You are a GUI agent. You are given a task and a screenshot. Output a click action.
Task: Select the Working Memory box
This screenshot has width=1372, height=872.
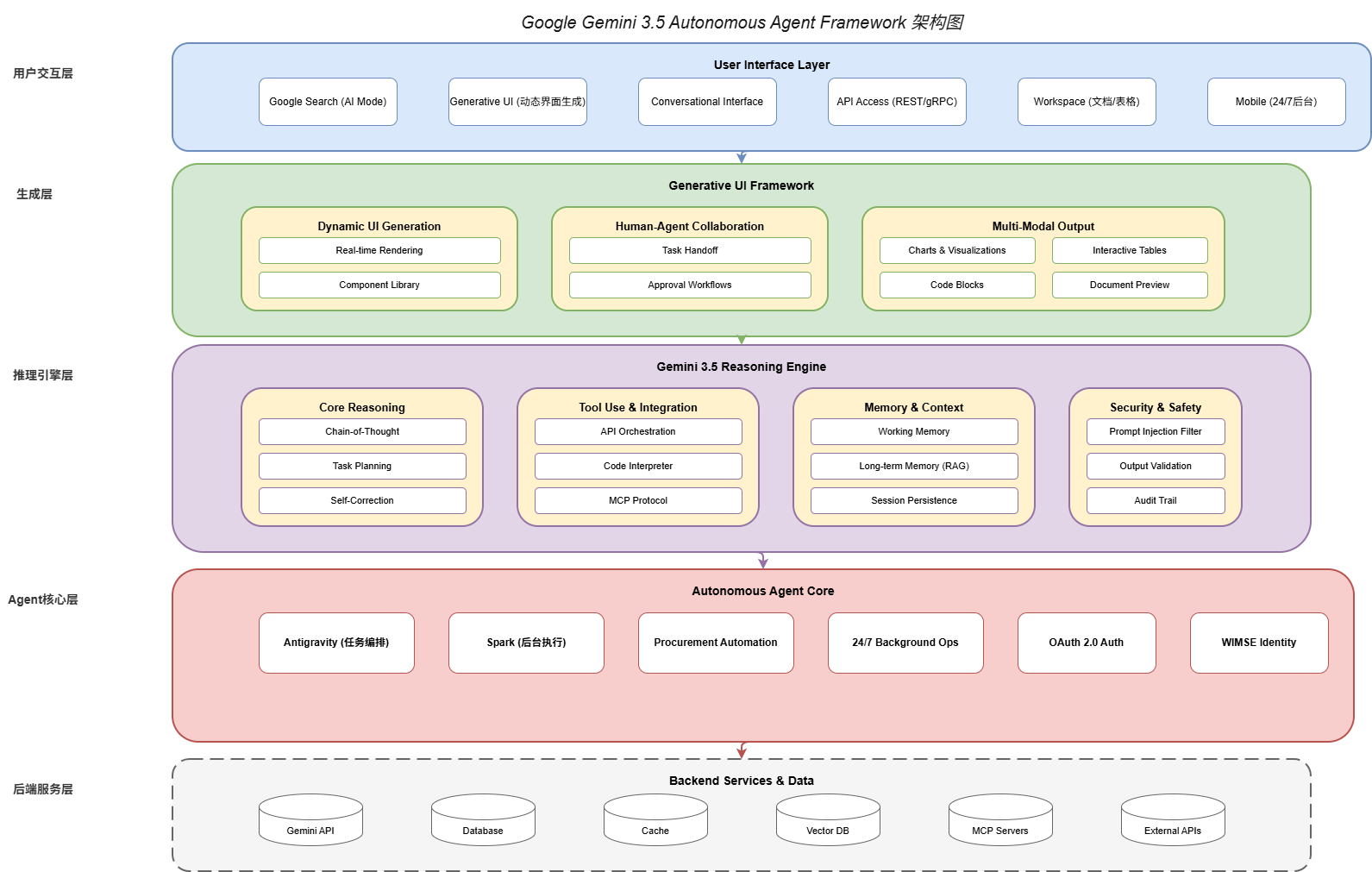[x=914, y=431]
